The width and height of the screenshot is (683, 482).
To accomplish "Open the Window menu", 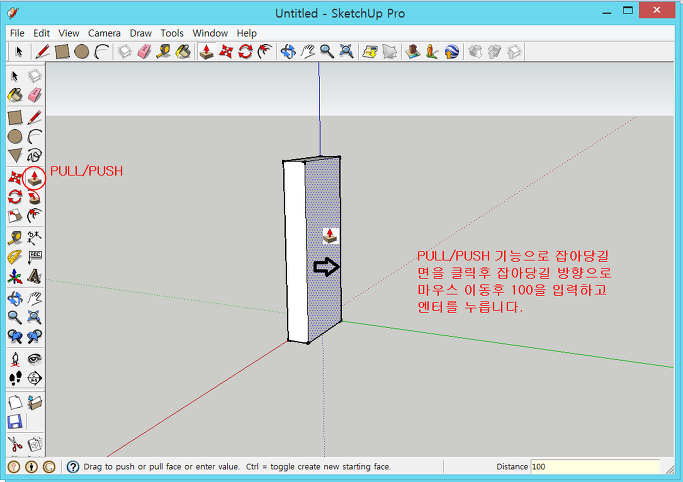I will point(210,33).
